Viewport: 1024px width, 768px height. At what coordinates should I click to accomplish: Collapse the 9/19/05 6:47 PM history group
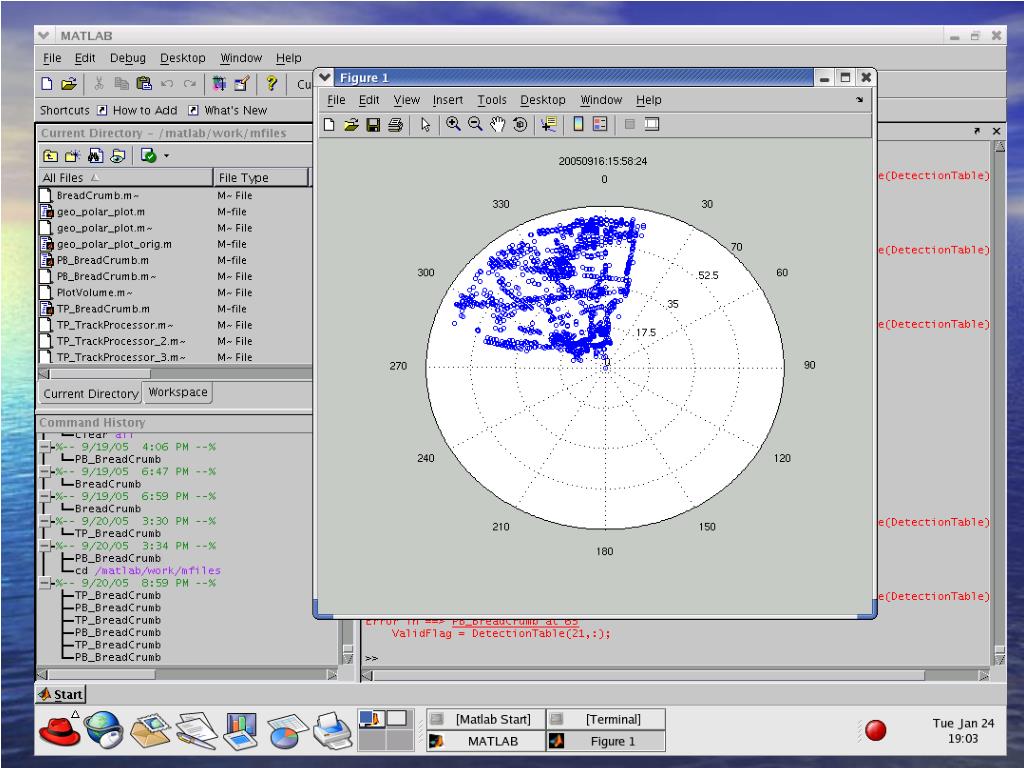[44, 472]
